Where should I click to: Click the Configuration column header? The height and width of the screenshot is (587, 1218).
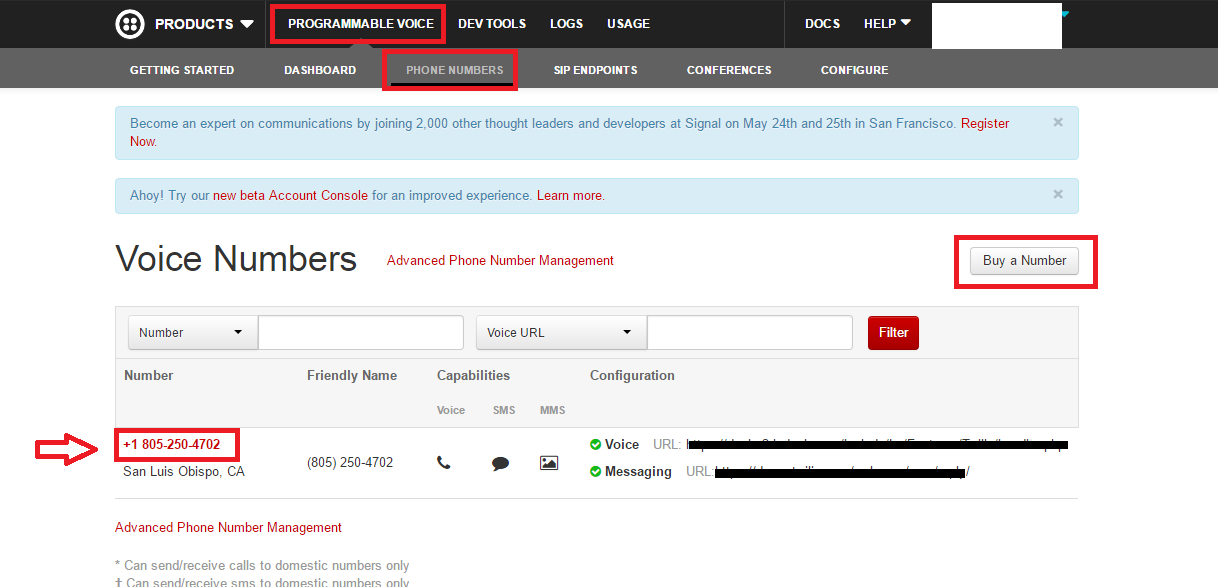(x=632, y=376)
